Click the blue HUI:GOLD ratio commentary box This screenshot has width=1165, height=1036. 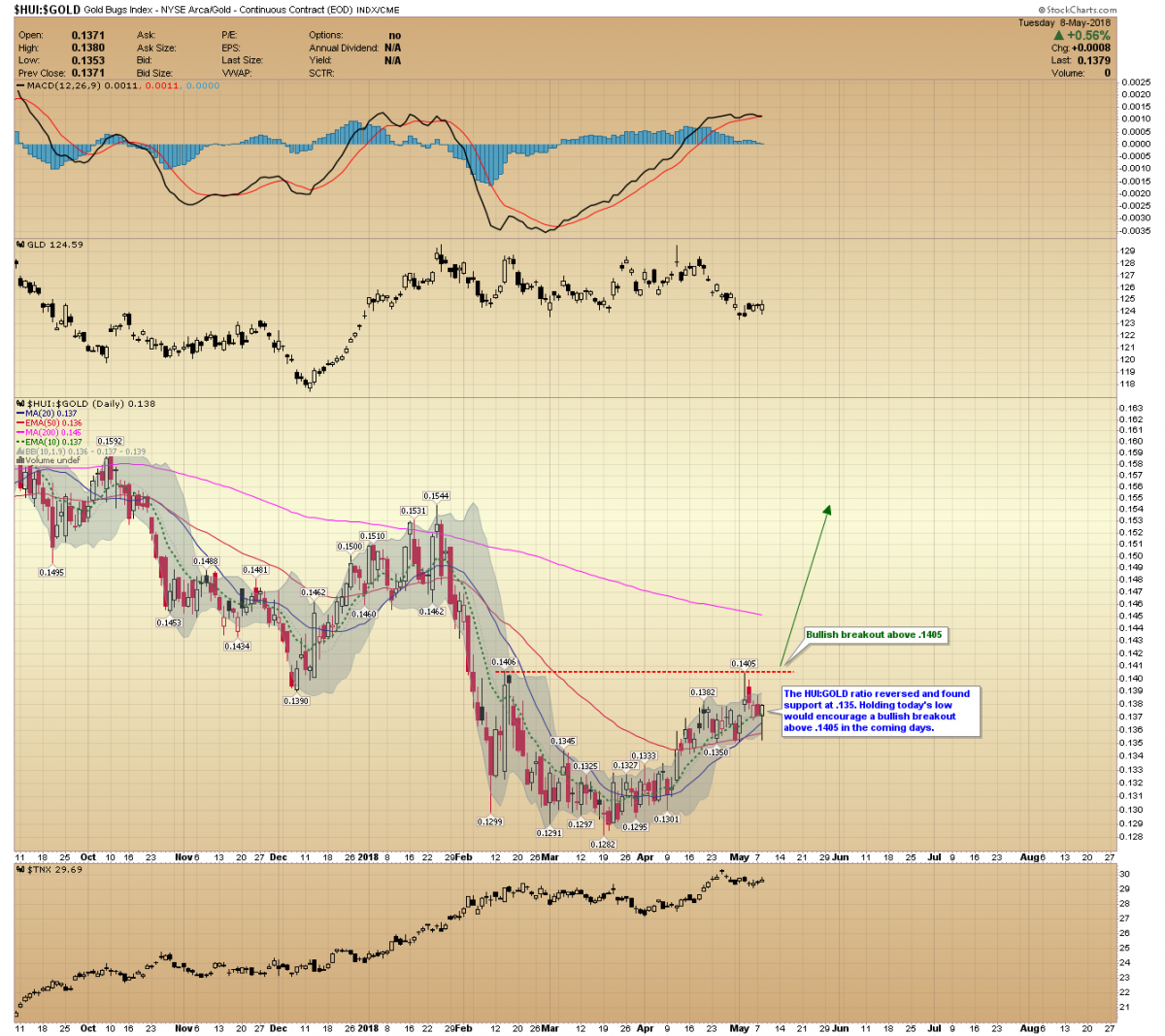881,710
